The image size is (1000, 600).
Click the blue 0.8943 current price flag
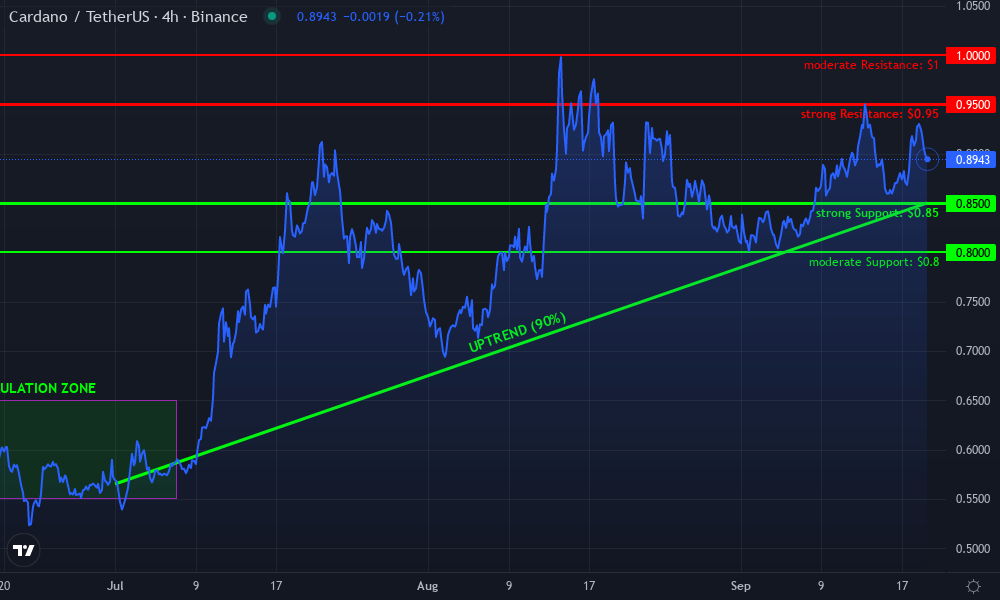tap(971, 159)
